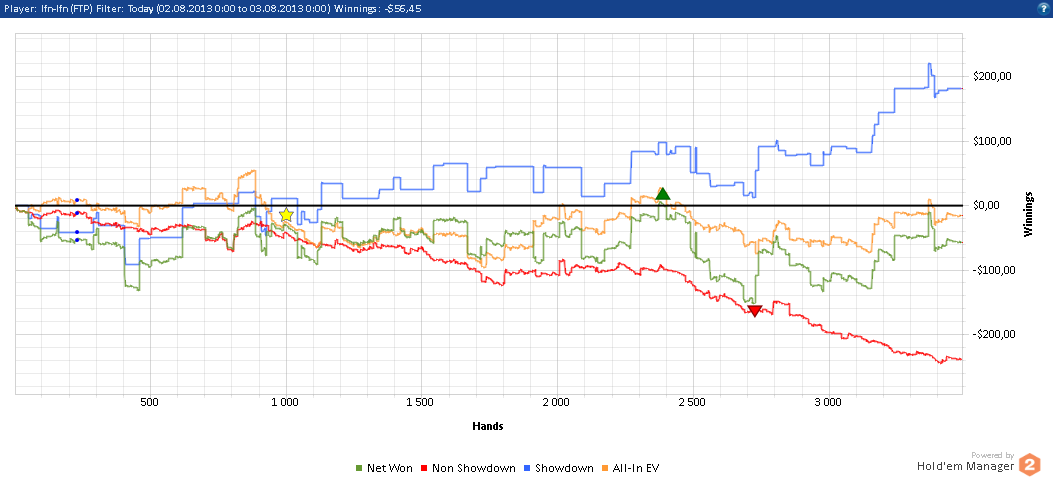Toggle the Non Showdown legend series
1053x481 pixels.
468,468
